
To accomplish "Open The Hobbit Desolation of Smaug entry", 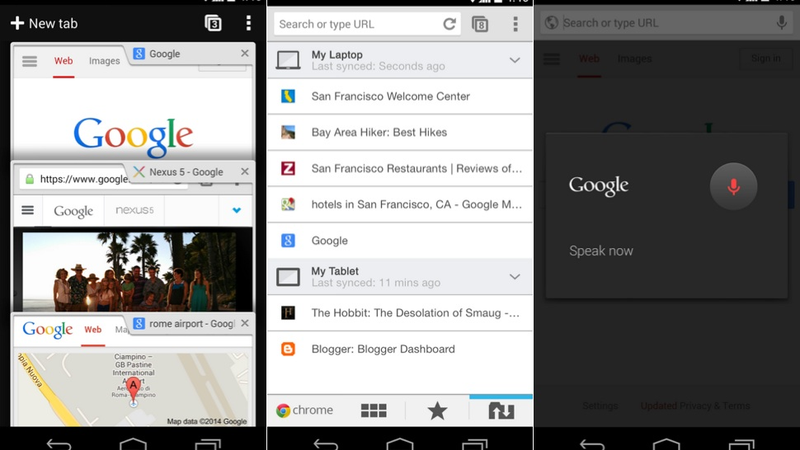I will [400, 313].
